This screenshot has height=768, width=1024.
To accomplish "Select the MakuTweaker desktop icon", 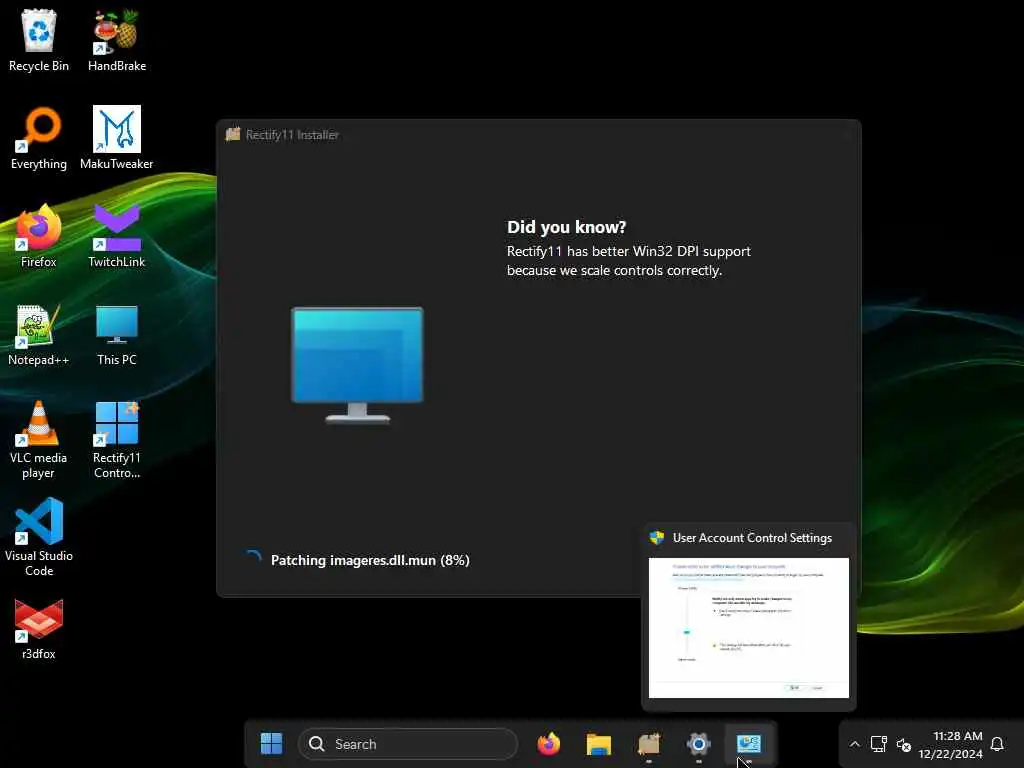I will tap(117, 138).
